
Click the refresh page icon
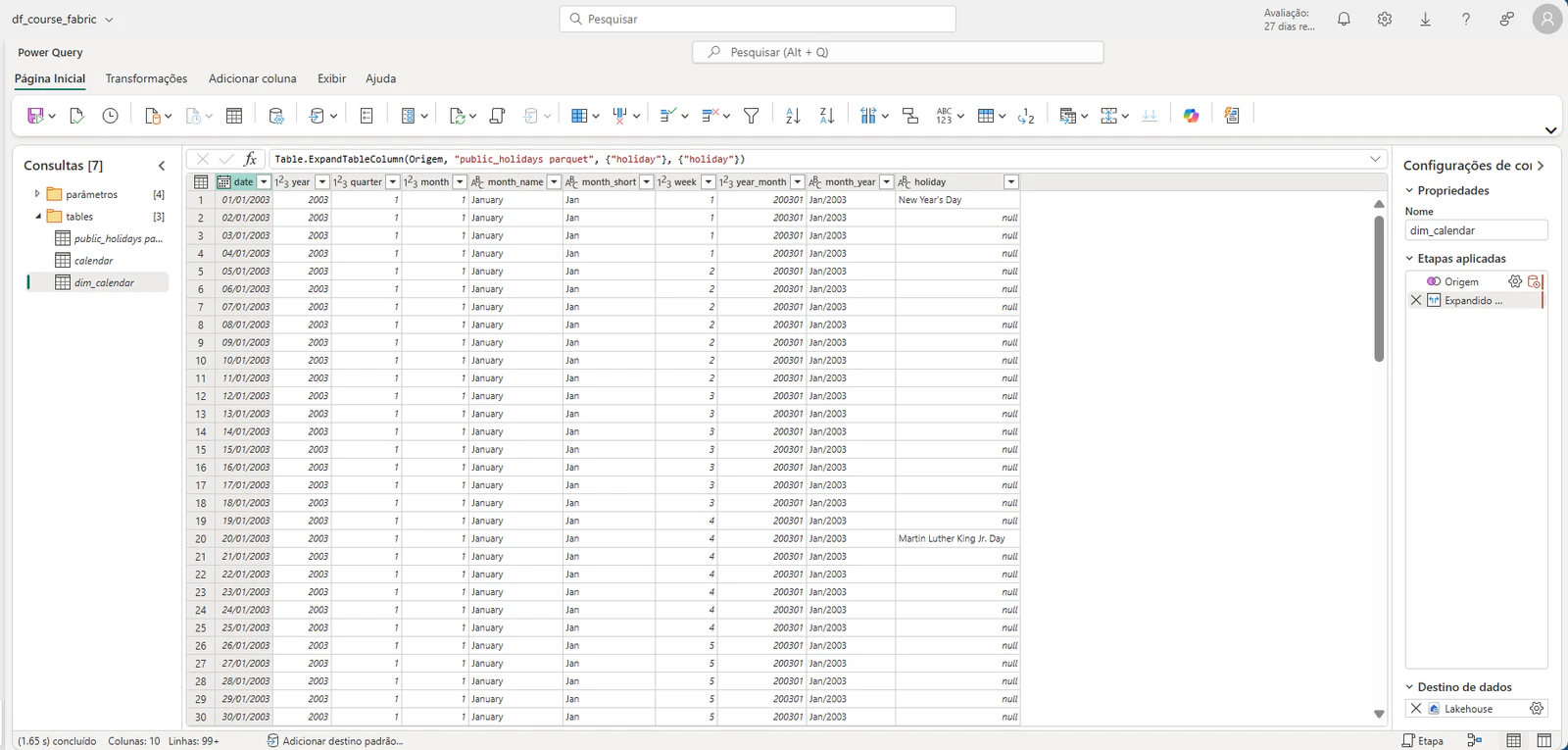(x=458, y=116)
